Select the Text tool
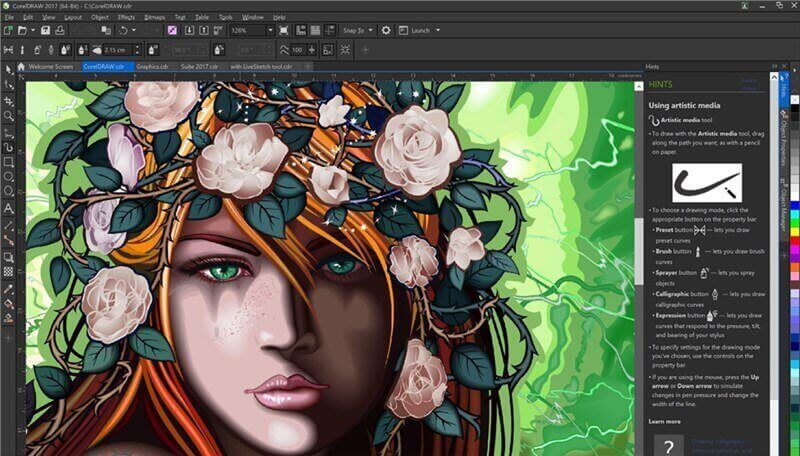This screenshot has height=456, width=800. [8, 208]
